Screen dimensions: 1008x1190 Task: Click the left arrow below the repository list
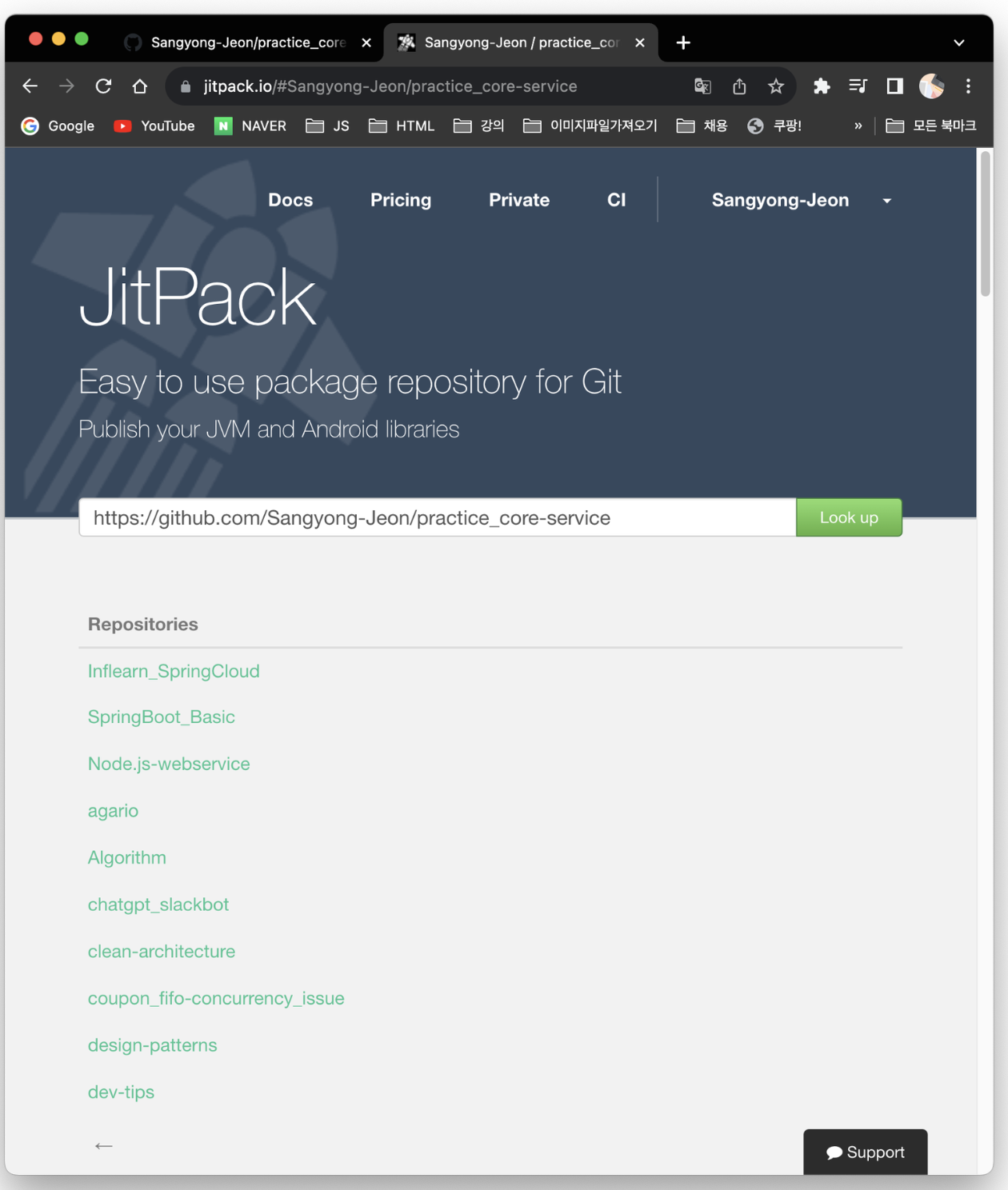click(104, 1146)
